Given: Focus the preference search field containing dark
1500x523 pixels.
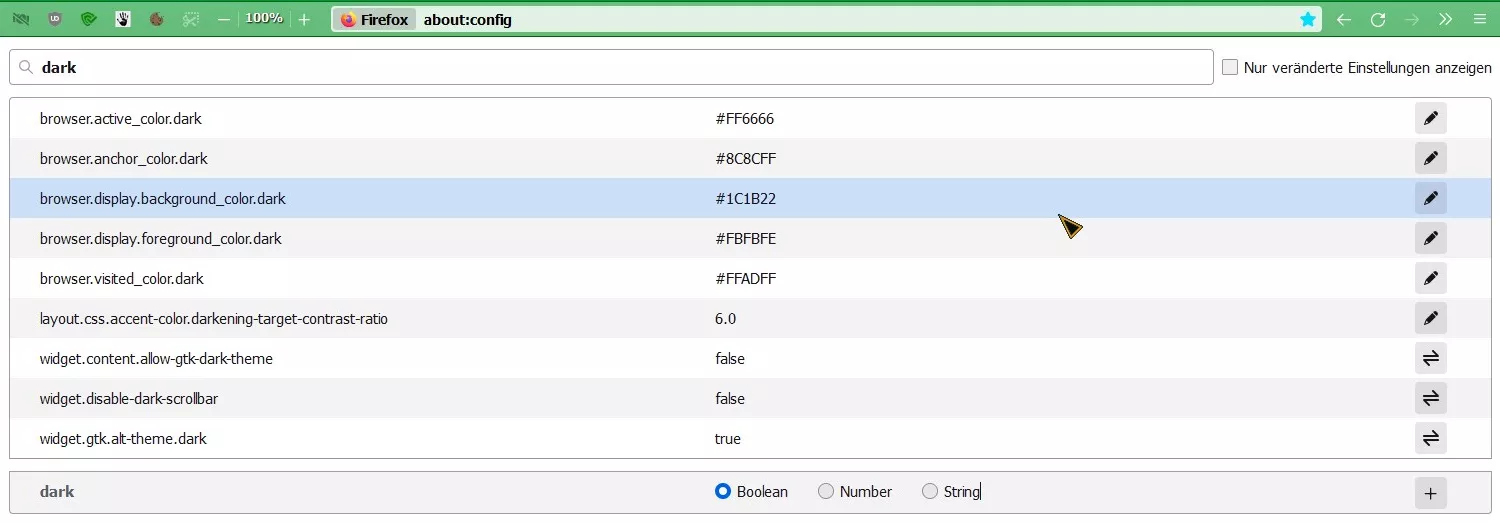Looking at the screenshot, I should 611,67.
